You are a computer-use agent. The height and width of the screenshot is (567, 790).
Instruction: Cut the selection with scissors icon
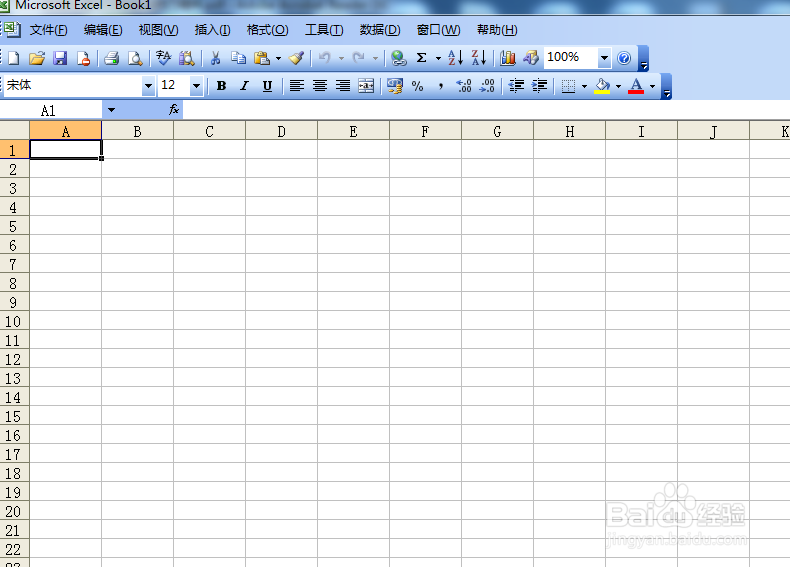(x=216, y=58)
